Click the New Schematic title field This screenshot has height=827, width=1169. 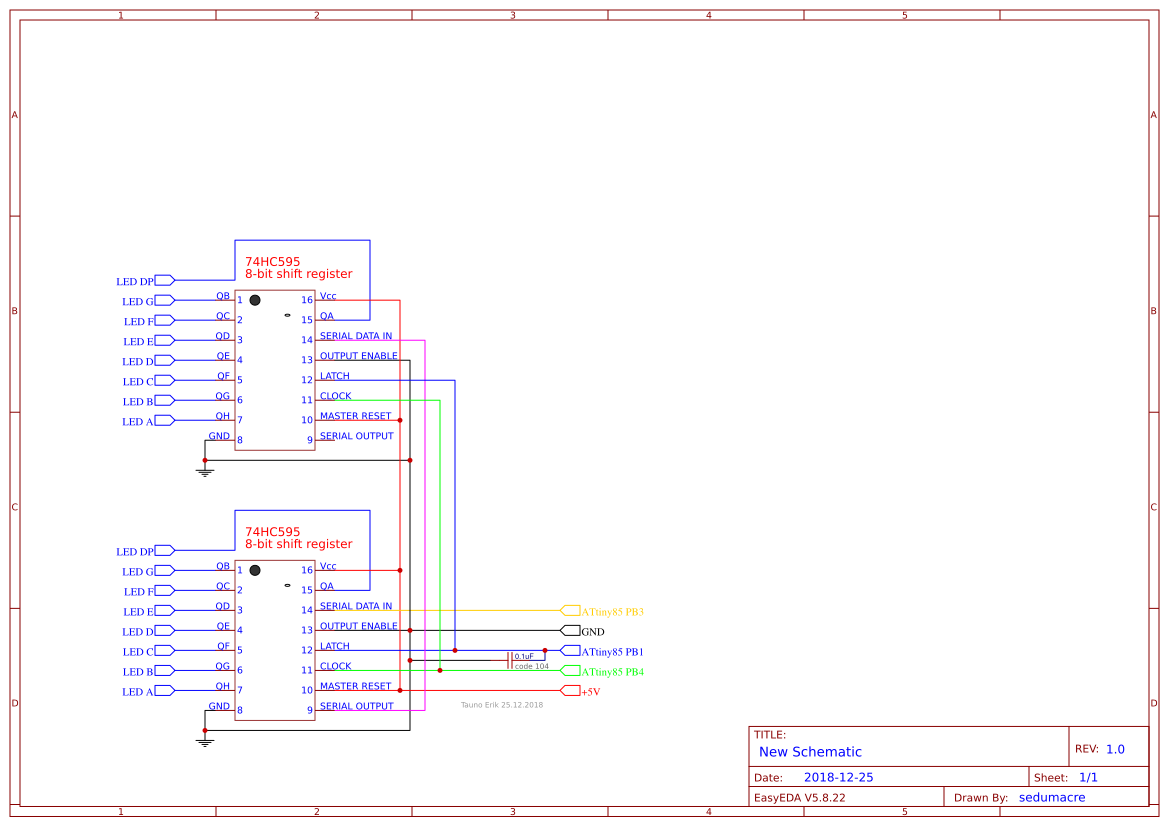pos(810,751)
